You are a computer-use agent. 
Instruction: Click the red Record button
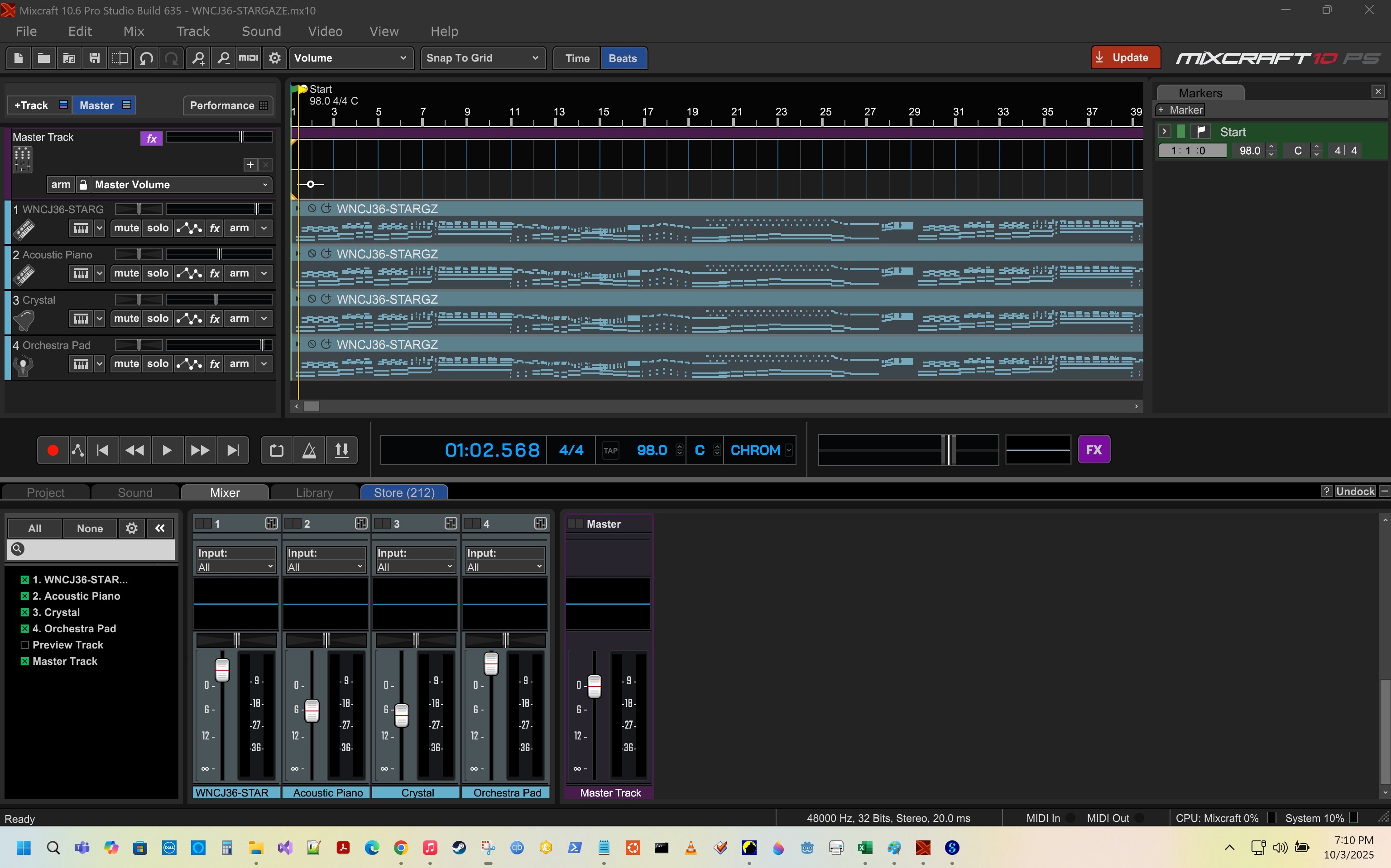point(52,450)
